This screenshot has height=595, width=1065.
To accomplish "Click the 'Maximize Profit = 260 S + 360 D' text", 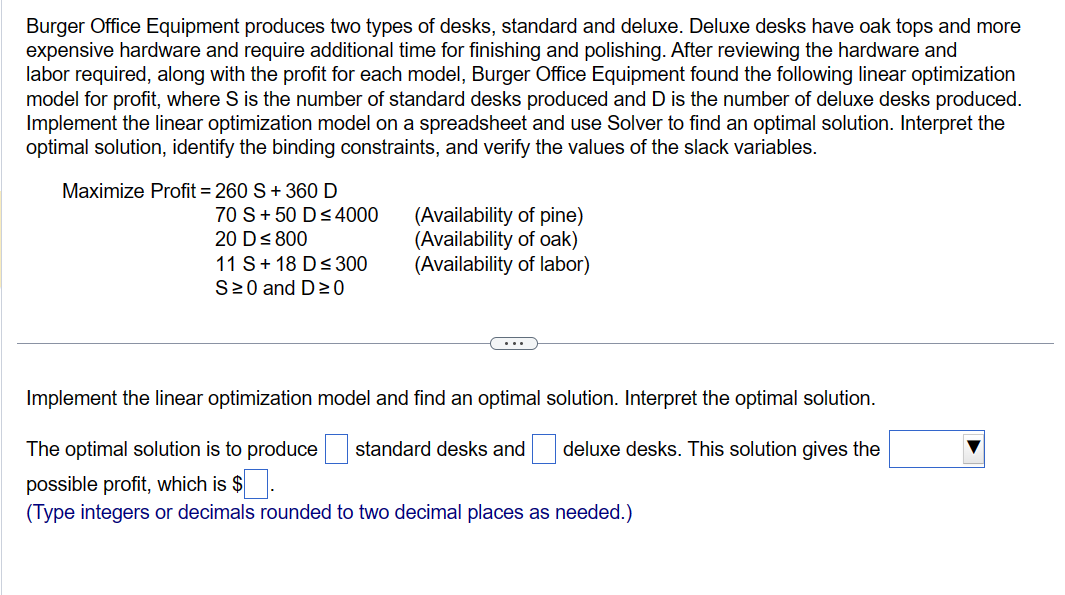I will [201, 191].
